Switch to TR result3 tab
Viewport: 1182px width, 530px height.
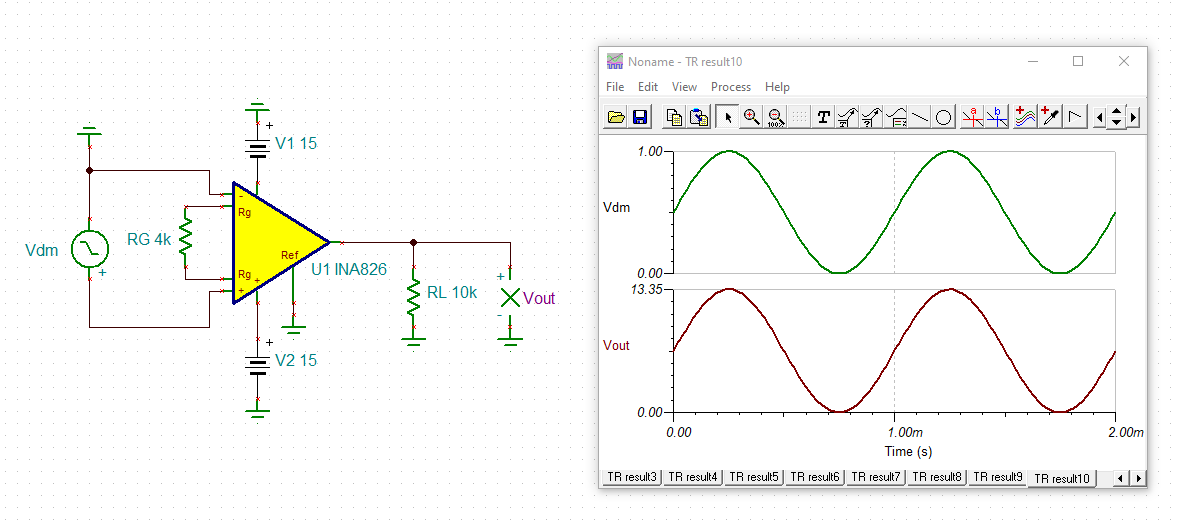(632, 476)
